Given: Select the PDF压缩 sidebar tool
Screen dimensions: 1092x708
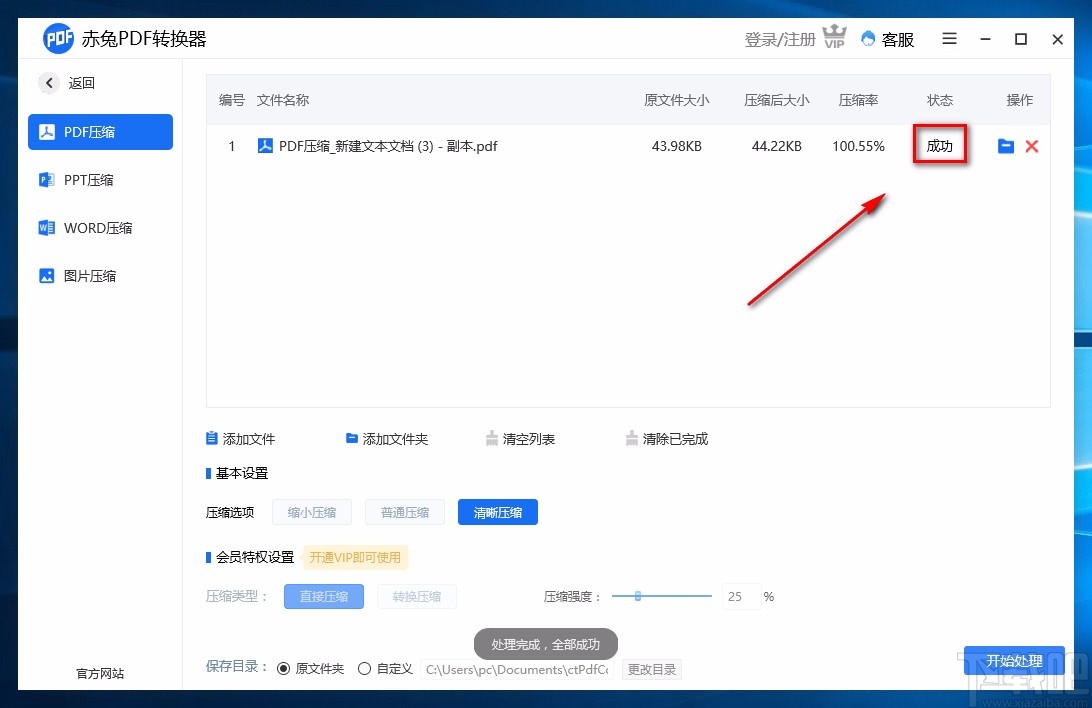Looking at the screenshot, I should pos(100,131).
